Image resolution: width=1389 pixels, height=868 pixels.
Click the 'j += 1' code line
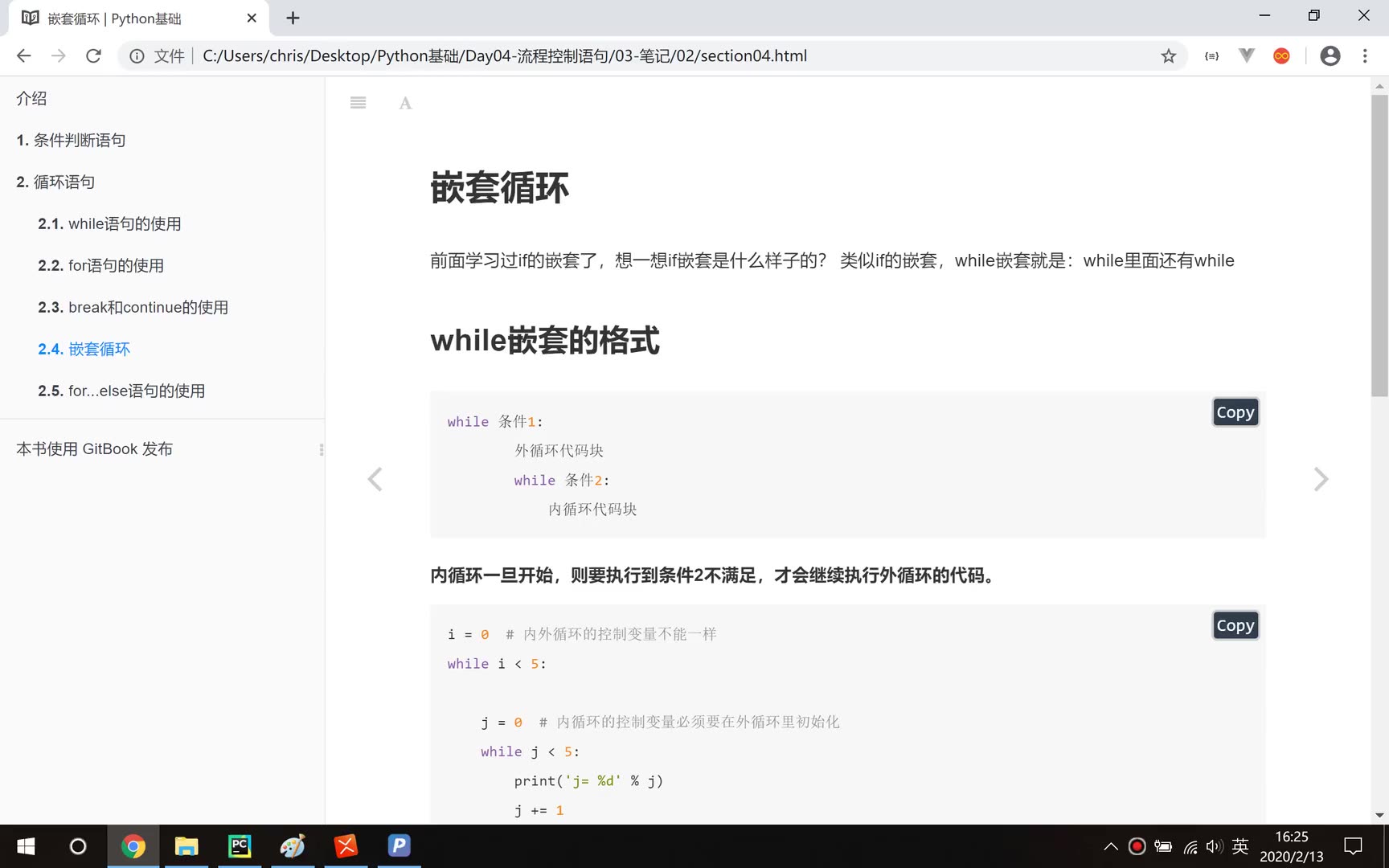539,810
